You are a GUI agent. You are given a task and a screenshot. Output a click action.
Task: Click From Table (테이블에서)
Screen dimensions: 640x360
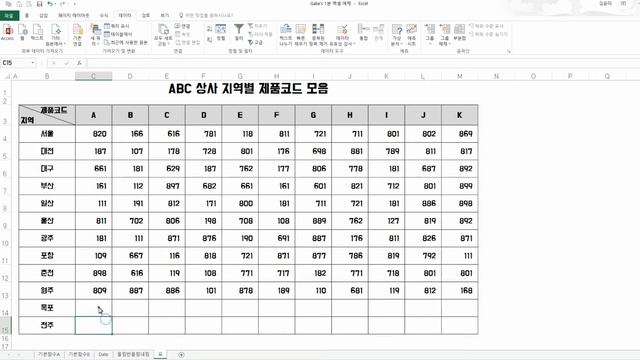point(118,34)
